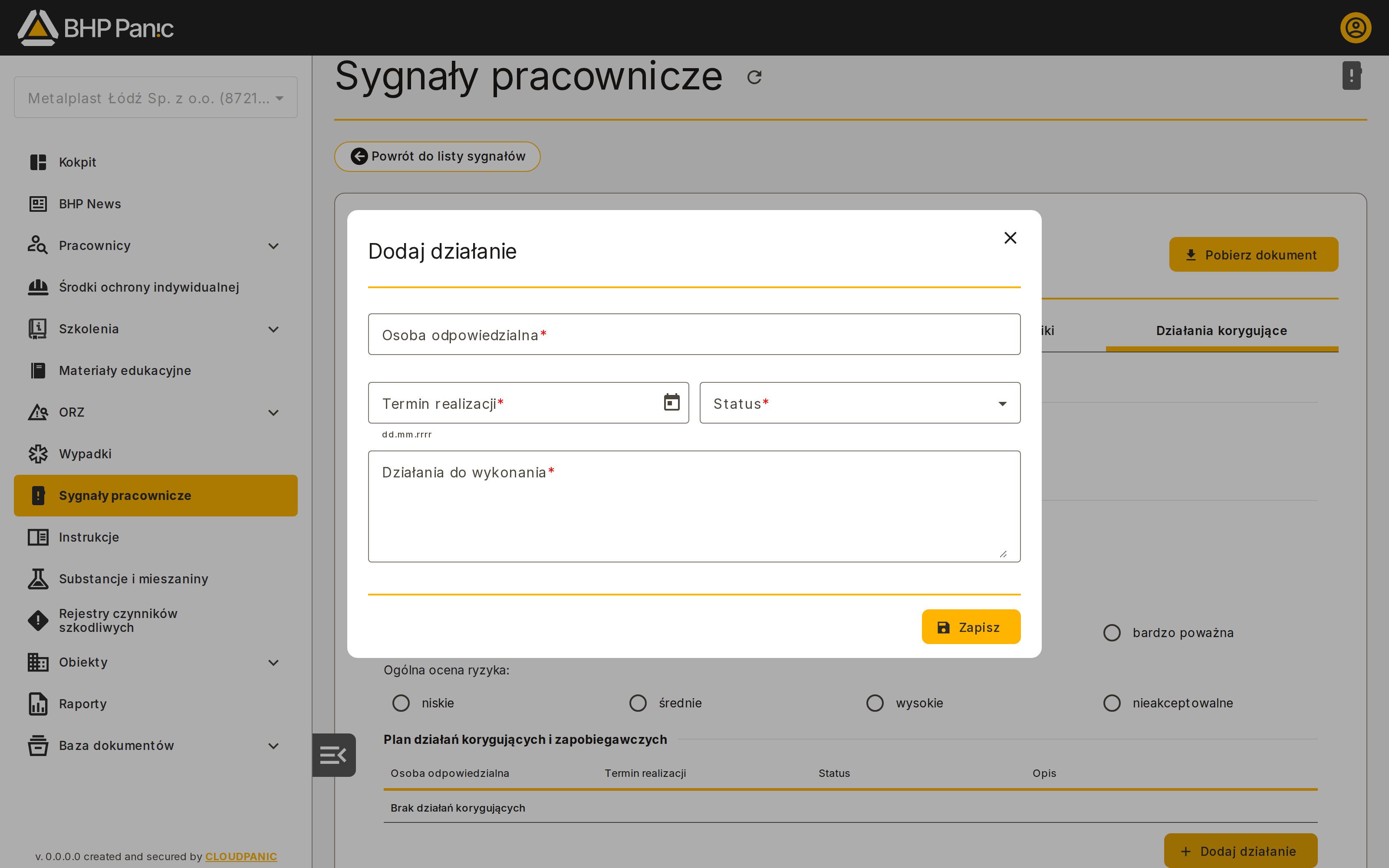
Task: Click the Obiekty building icon
Action: tap(38, 662)
